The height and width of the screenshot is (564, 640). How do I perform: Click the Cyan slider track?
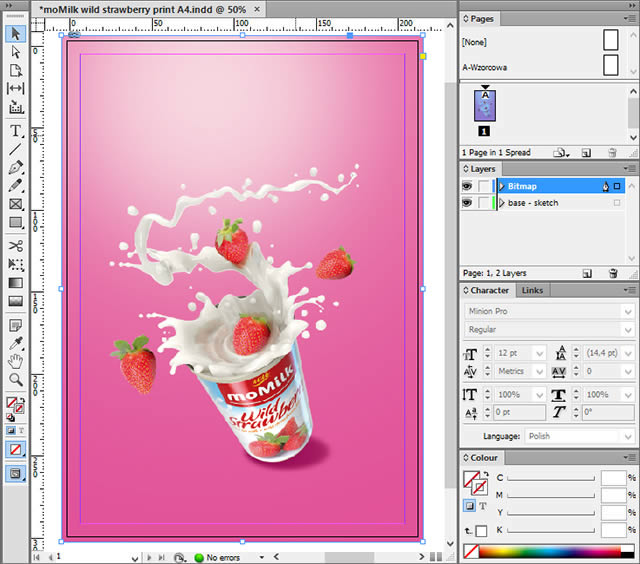pyautogui.click(x=551, y=479)
